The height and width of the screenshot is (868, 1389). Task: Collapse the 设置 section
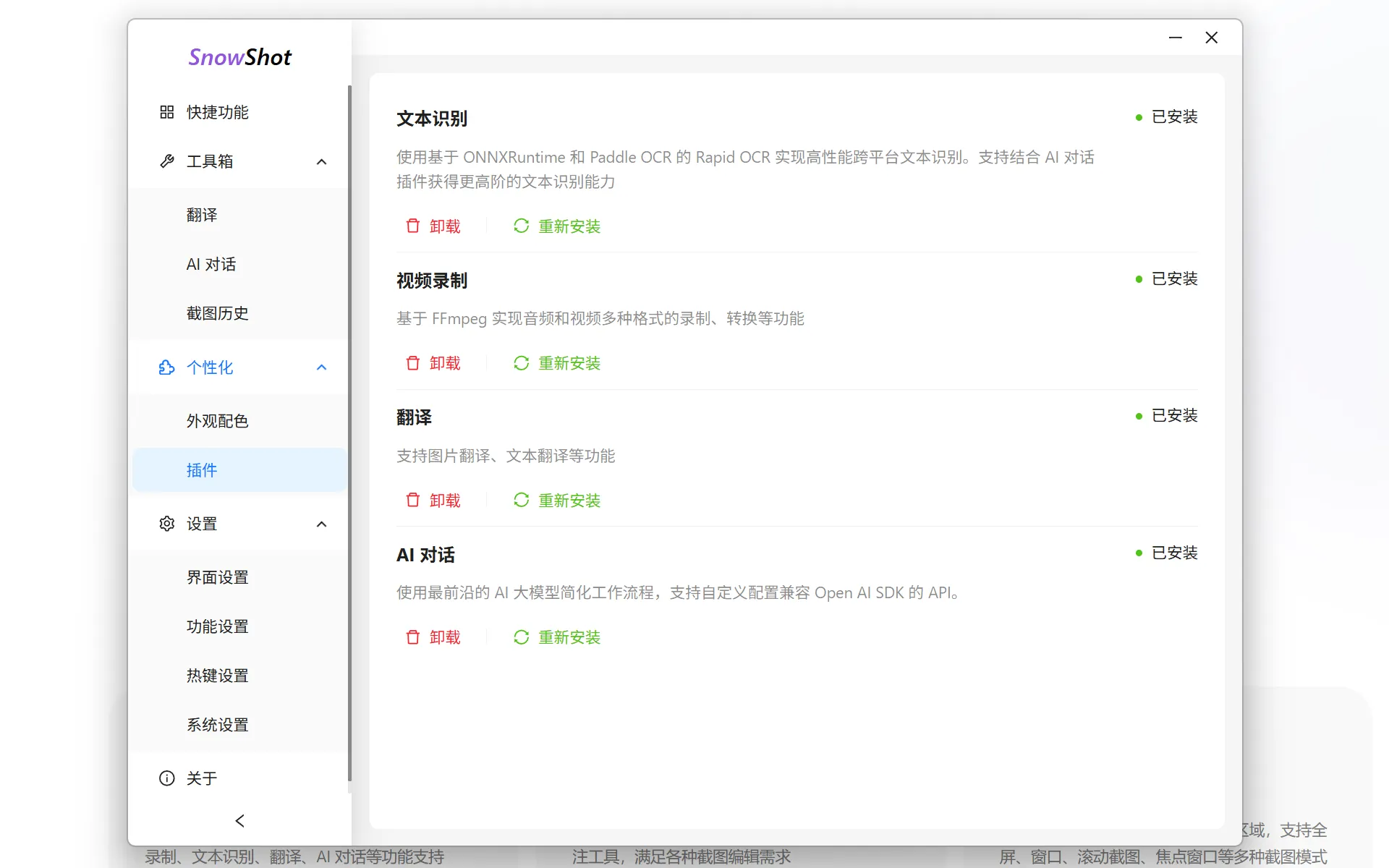coord(321,524)
